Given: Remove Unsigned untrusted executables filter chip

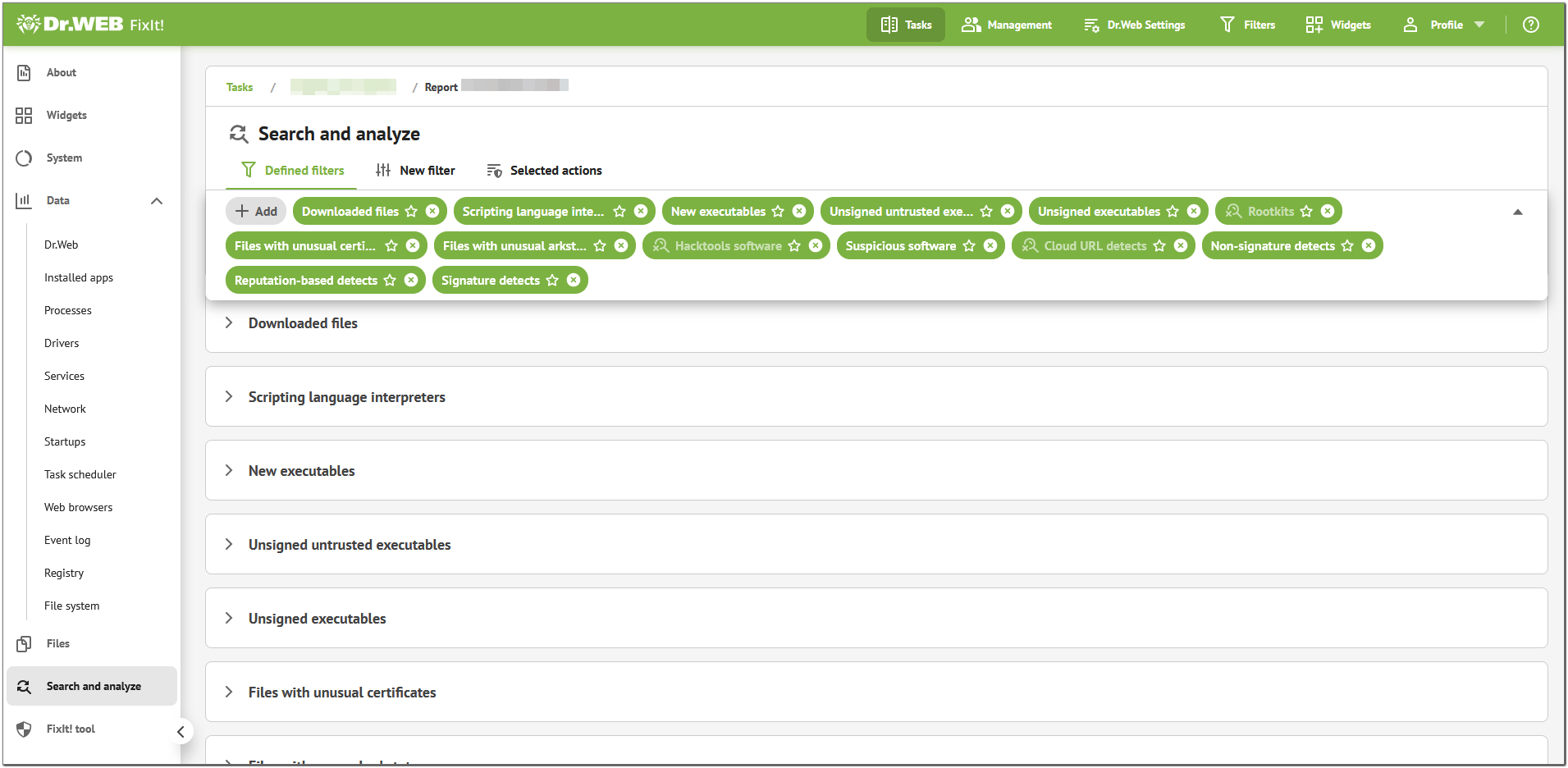Looking at the screenshot, I should pyautogui.click(x=1008, y=211).
